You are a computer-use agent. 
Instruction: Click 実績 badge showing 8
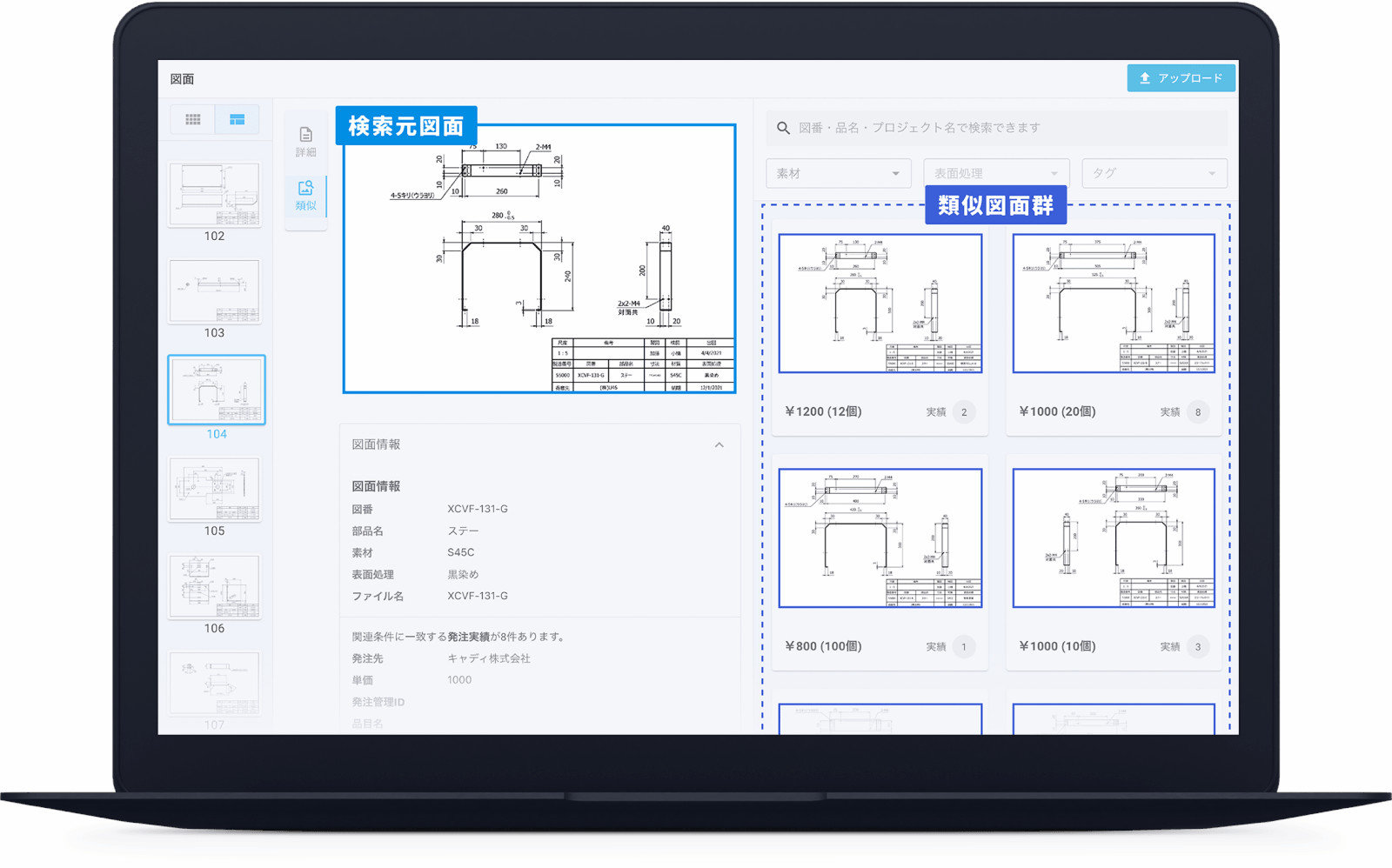1197,412
